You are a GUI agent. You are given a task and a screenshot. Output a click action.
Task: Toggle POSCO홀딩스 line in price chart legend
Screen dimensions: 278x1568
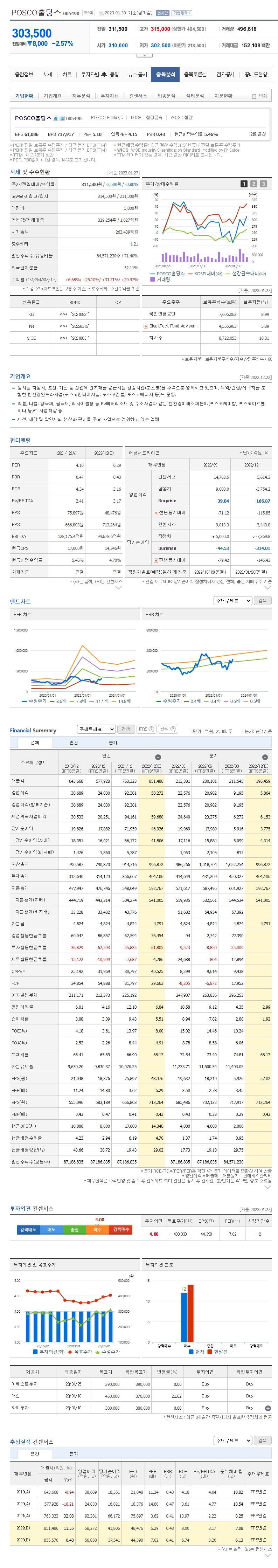167,274
